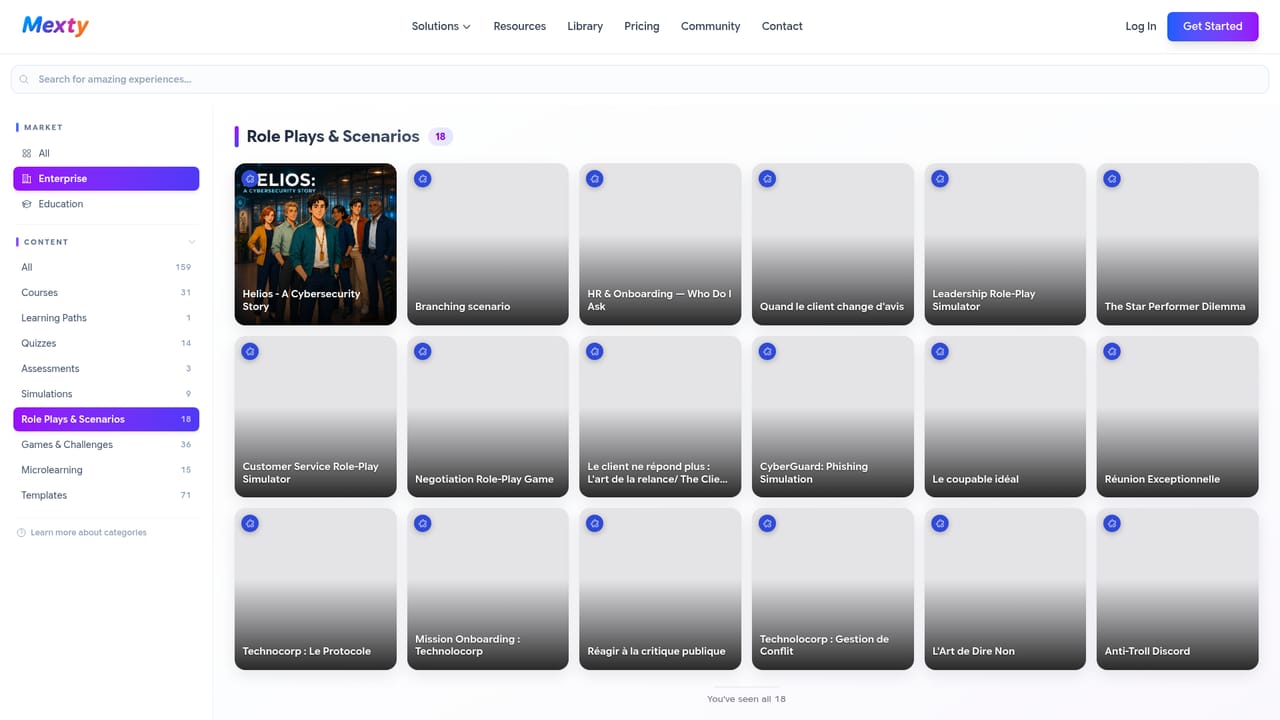The height and width of the screenshot is (720, 1280).
Task: Open Helios cybersecurity story thumbnail
Action: coord(315,244)
